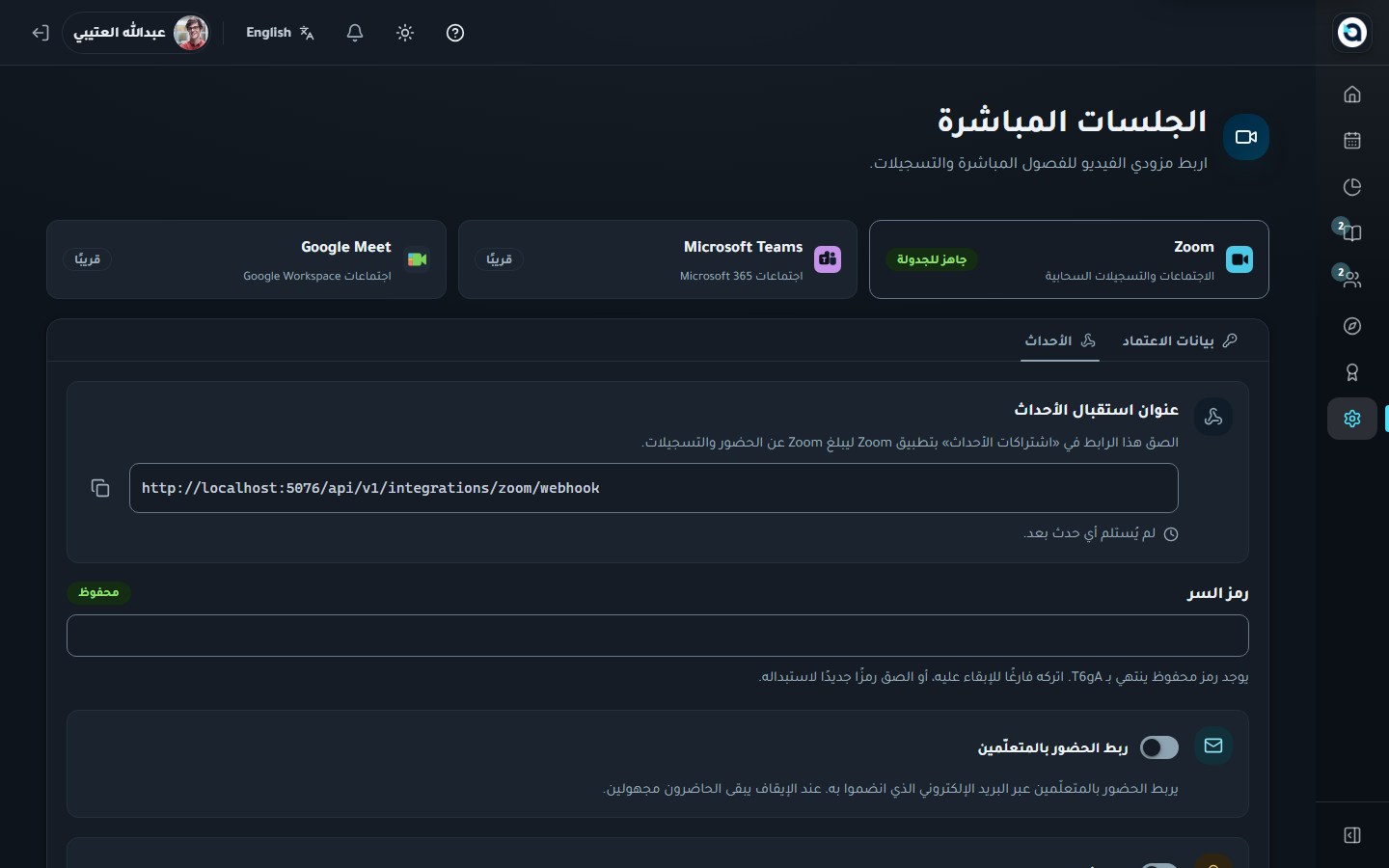Click the webhook icon beside عنوان استقبال الأحداث
The width and height of the screenshot is (1389, 868).
coord(1213,417)
